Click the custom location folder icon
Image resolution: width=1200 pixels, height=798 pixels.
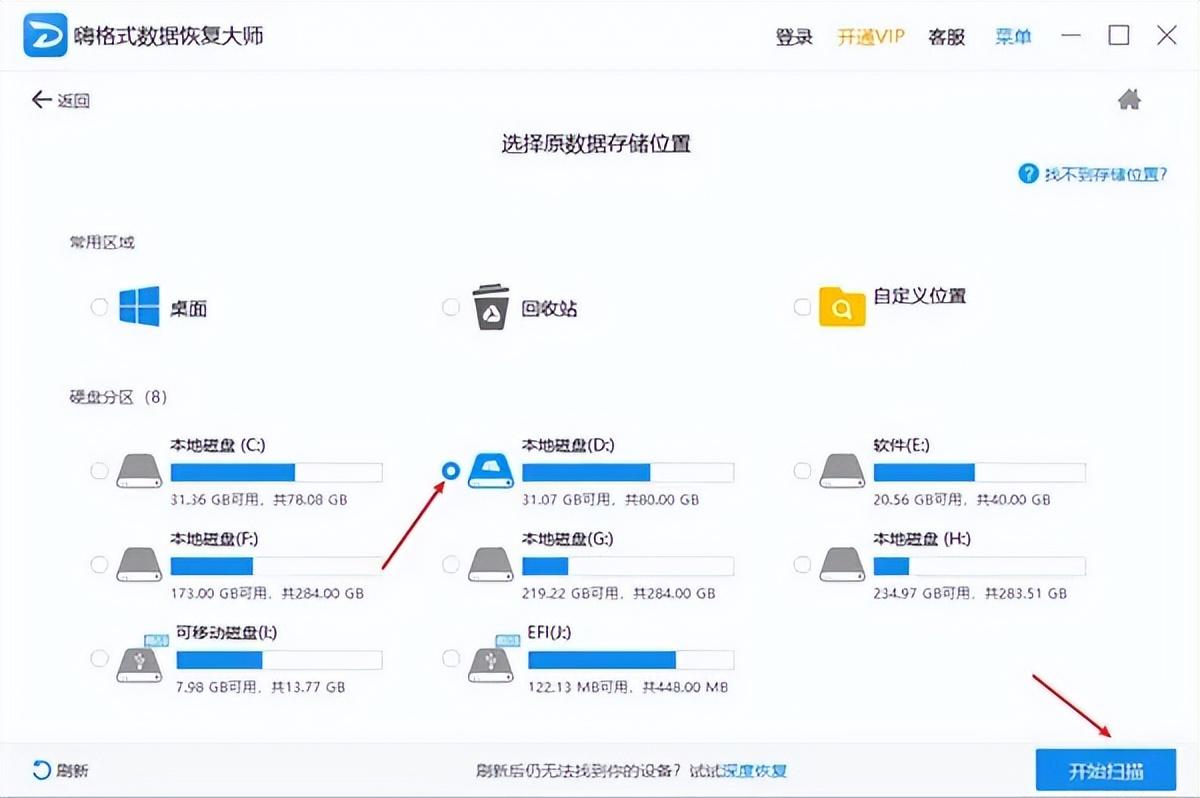[x=841, y=306]
